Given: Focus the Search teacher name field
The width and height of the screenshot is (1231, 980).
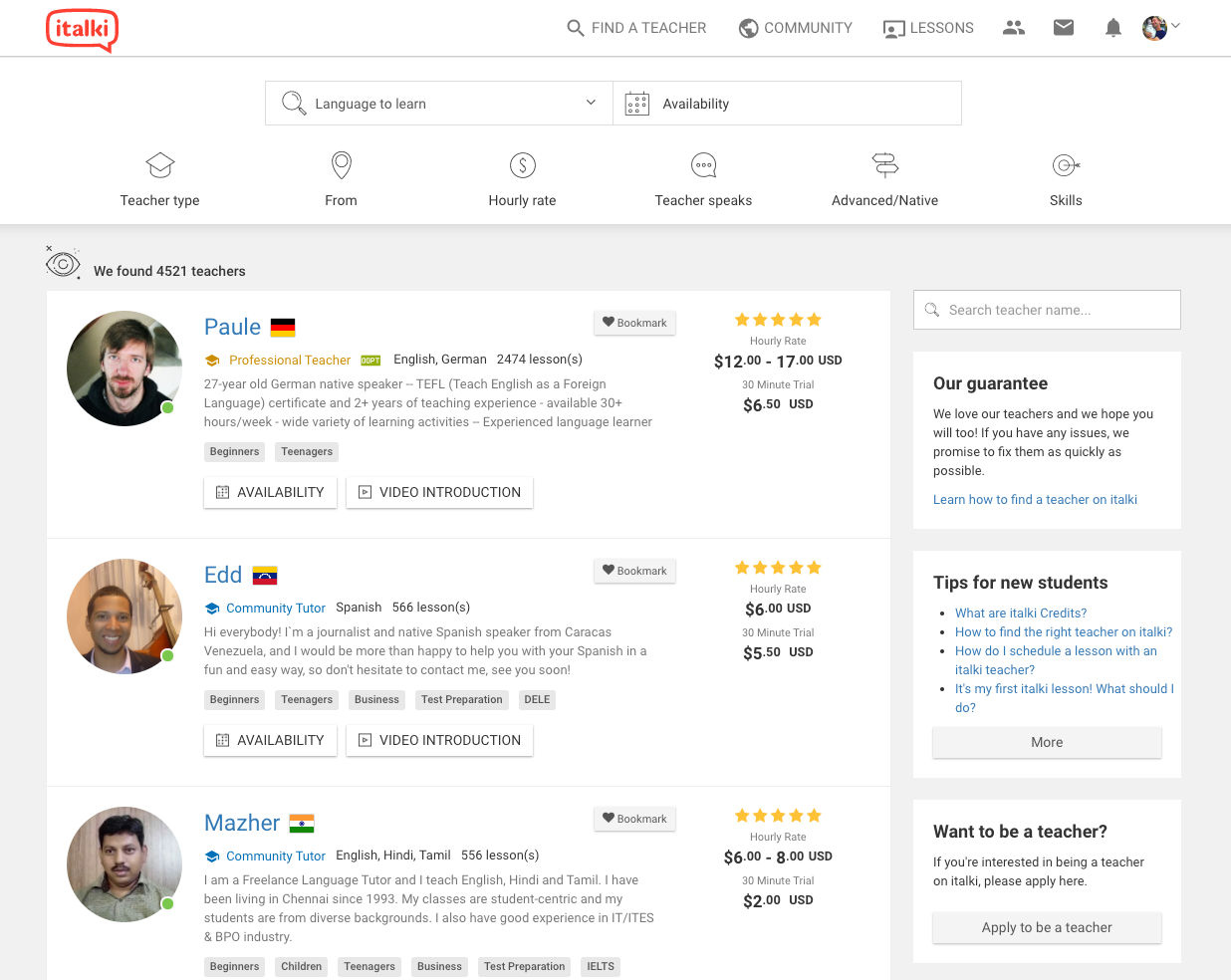Looking at the screenshot, I should pyautogui.click(x=1047, y=310).
